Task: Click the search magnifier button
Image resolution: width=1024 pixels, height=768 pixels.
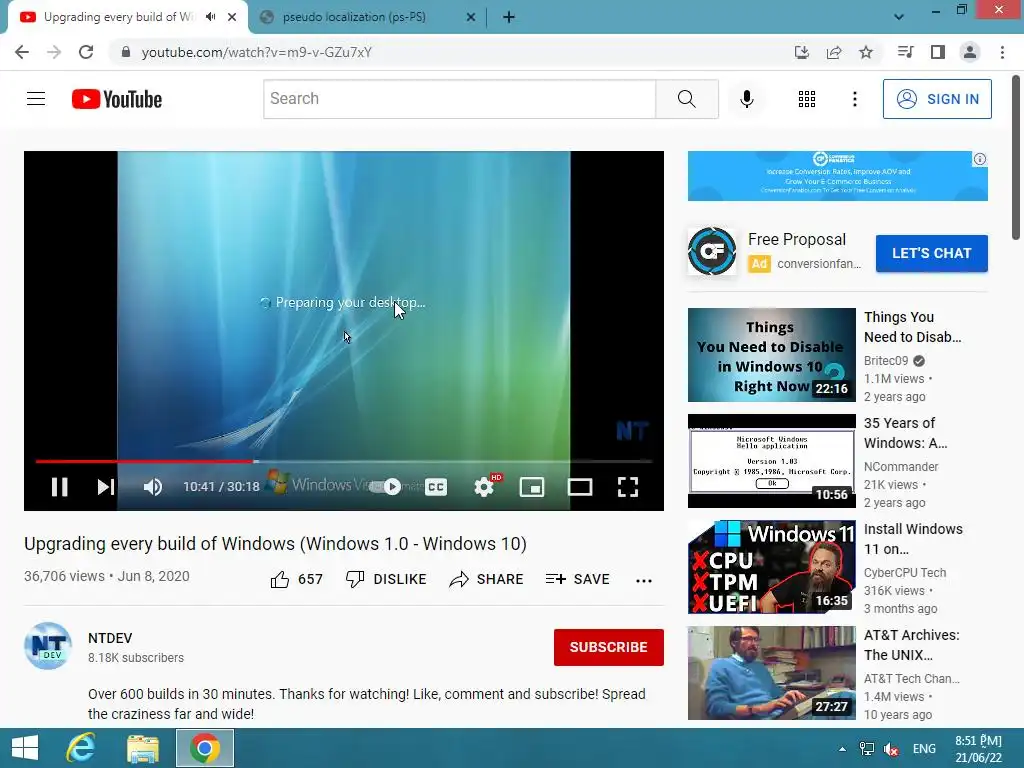Action: pyautogui.click(x=686, y=99)
